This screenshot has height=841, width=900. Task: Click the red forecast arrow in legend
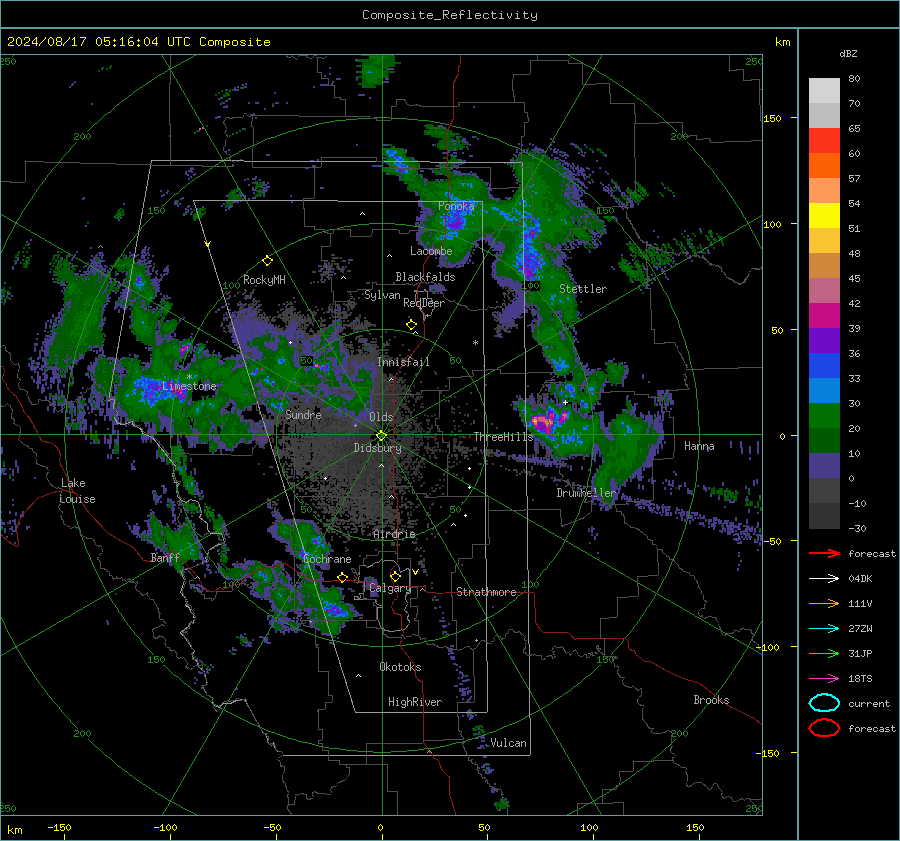point(824,553)
